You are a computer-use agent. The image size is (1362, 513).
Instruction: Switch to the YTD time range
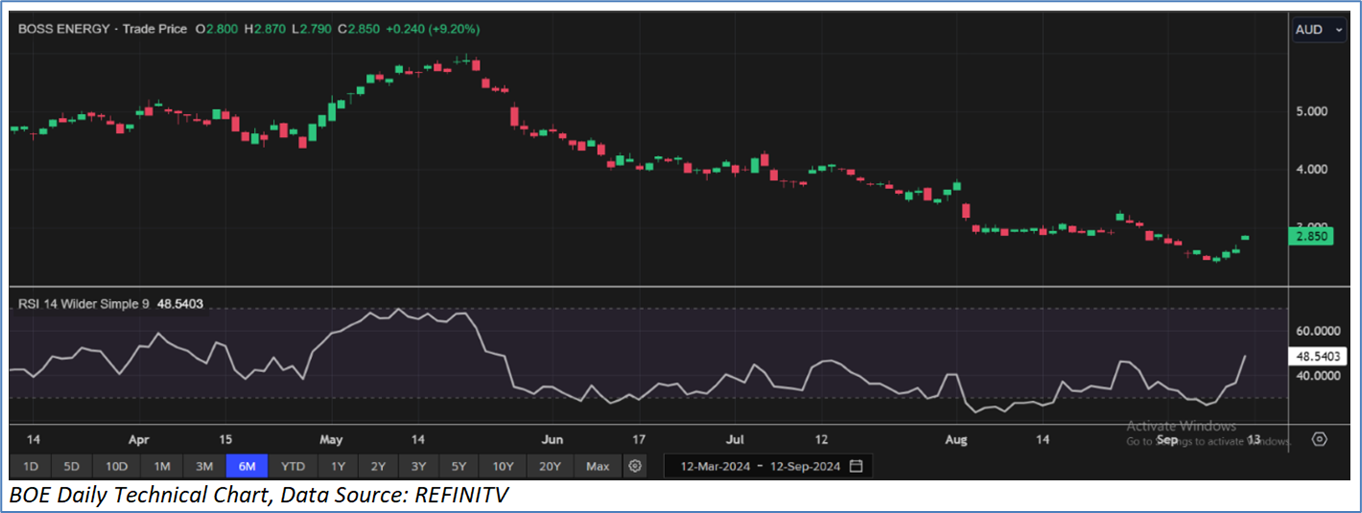tap(293, 466)
